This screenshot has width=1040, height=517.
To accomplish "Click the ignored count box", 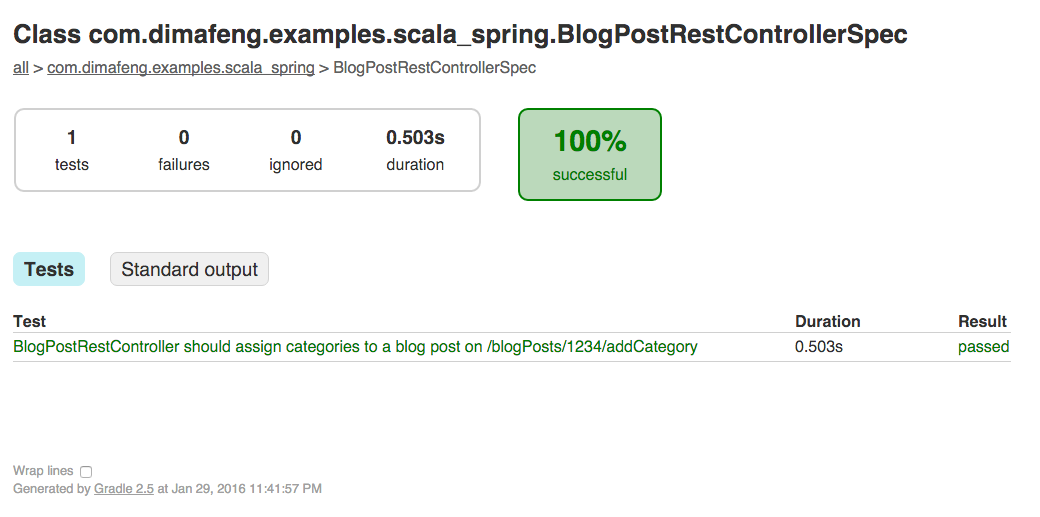I will point(296,151).
